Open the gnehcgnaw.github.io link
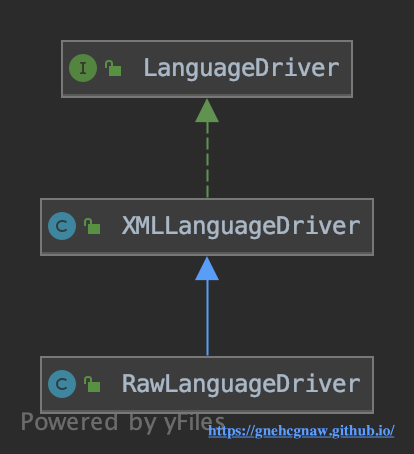This screenshot has width=414, height=454. (x=301, y=431)
